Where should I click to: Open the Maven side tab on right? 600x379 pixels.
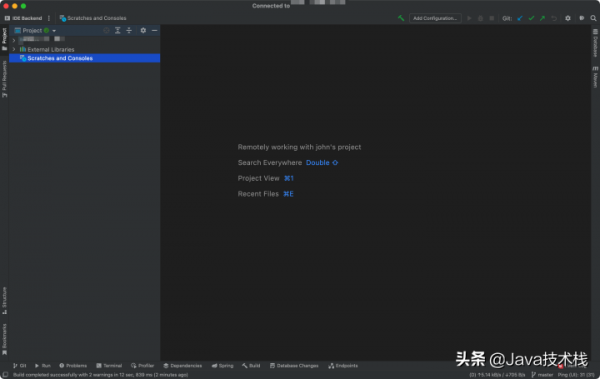[x=595, y=77]
